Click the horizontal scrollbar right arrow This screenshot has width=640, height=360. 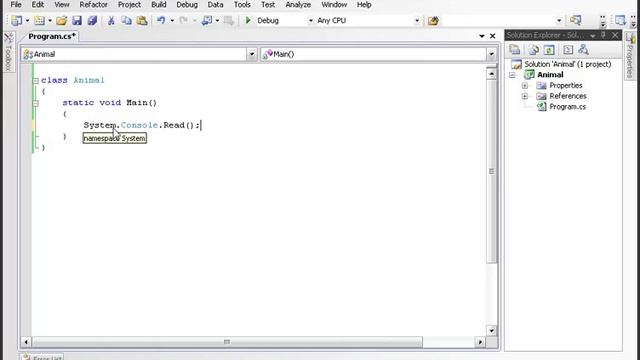click(480, 342)
